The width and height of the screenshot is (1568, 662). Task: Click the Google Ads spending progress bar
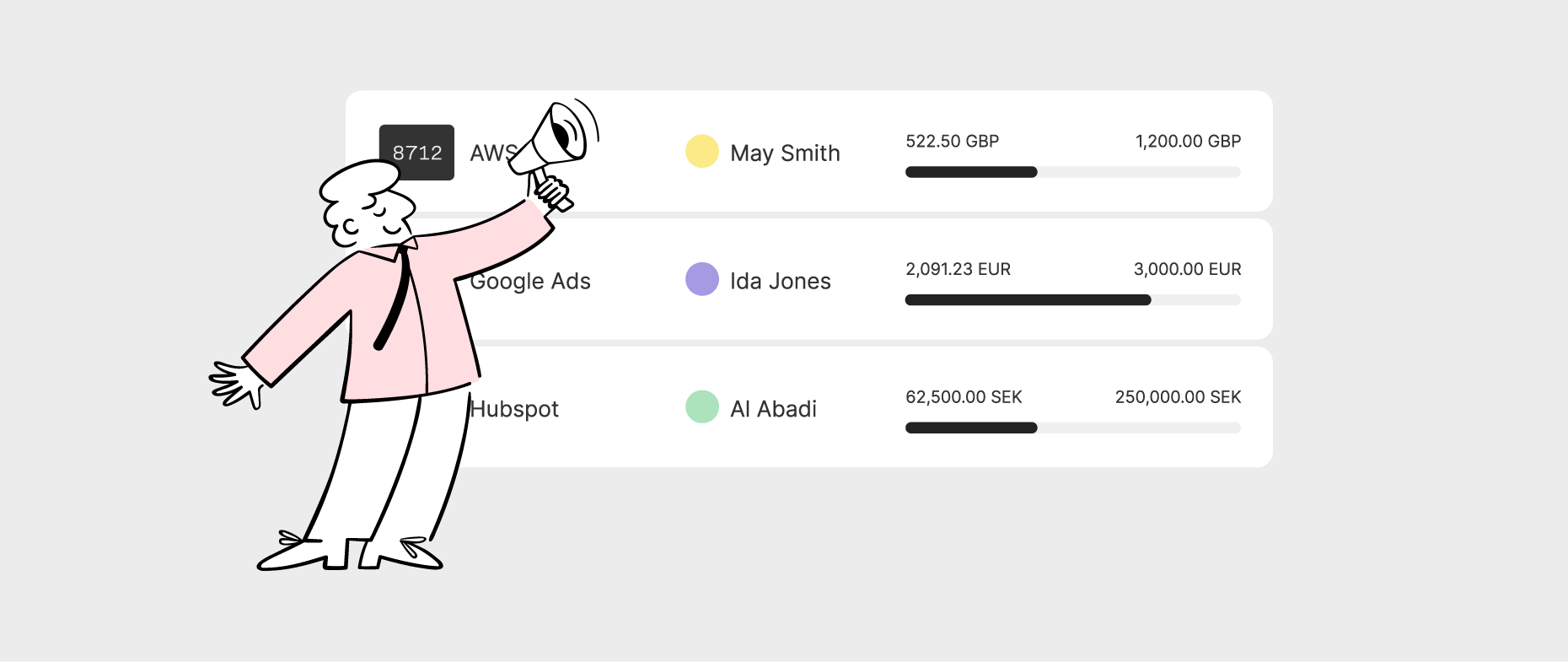pos(1072,300)
